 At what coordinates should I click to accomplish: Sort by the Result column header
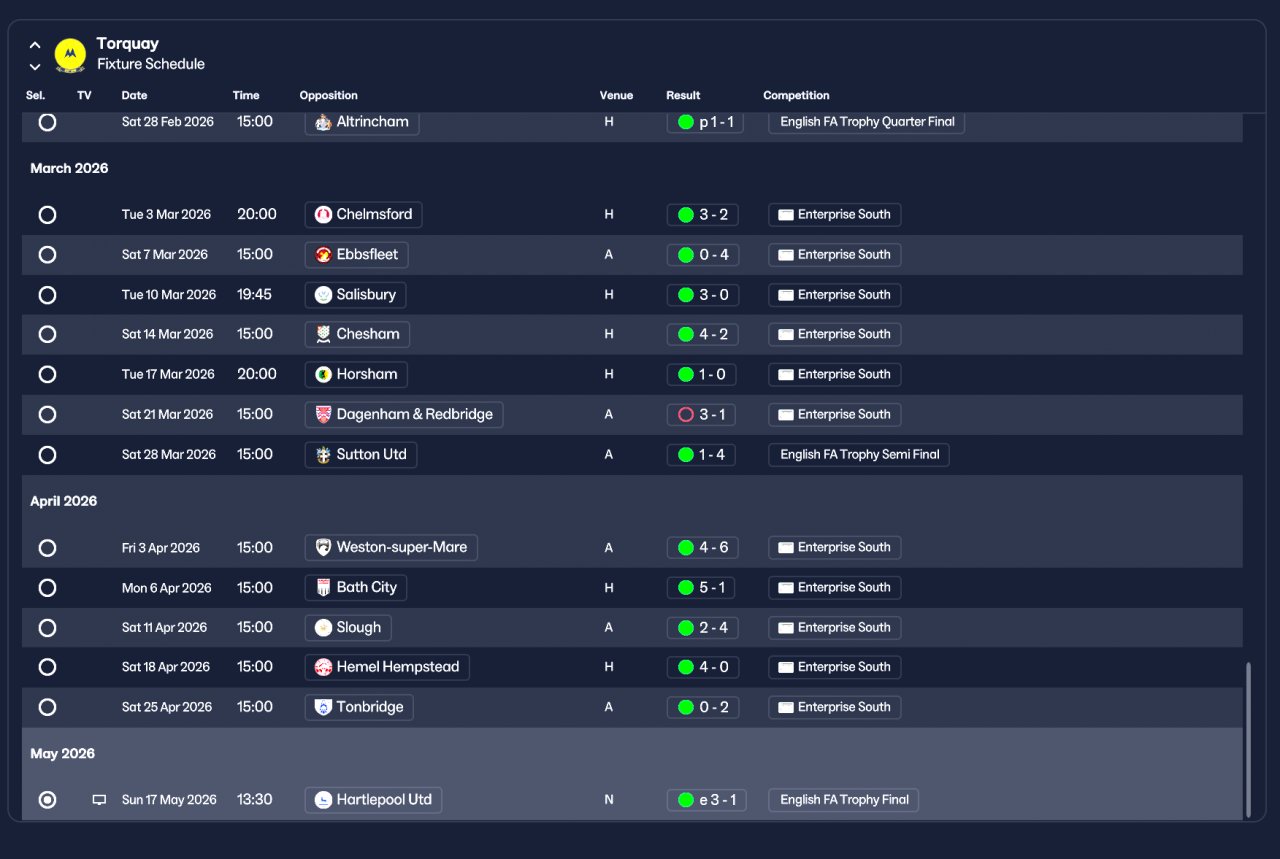pyautogui.click(x=683, y=96)
